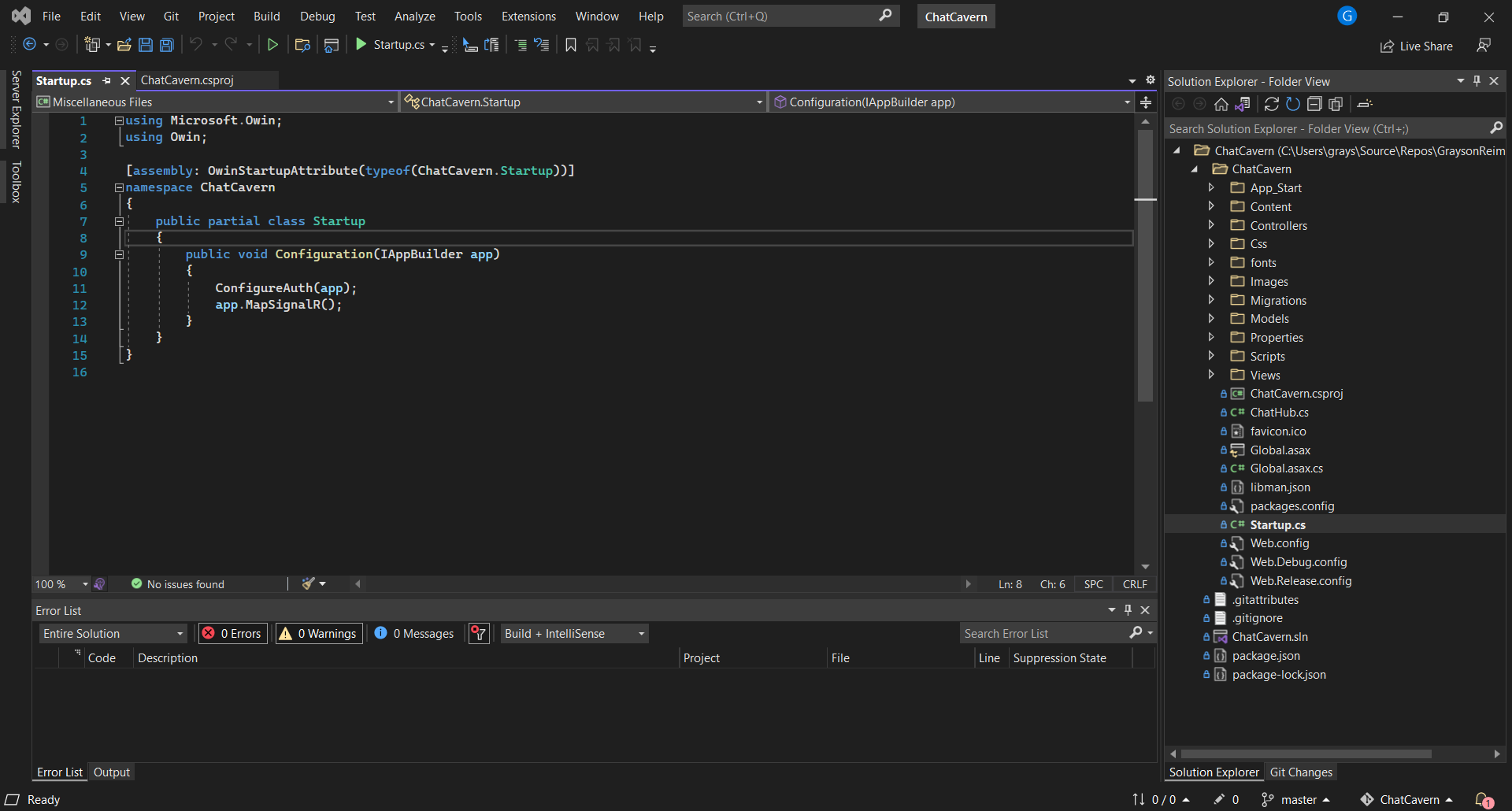Click the Comment Out Selected Lines icon

pos(521,45)
